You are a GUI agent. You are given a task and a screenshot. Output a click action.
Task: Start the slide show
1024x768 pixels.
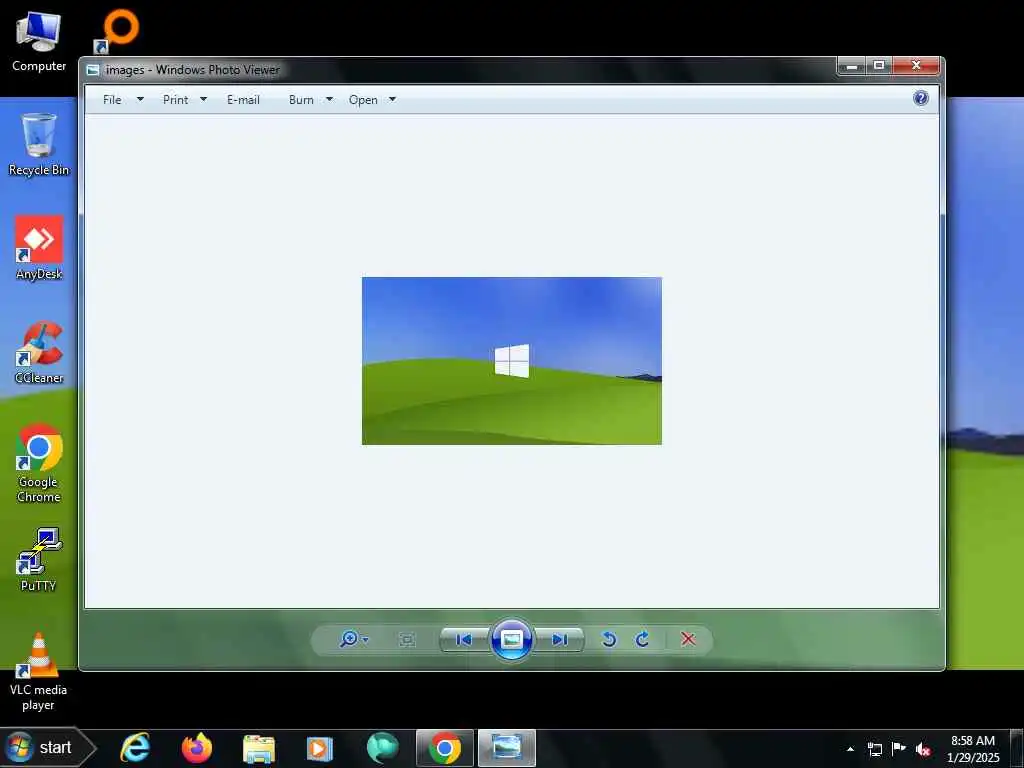coord(511,639)
